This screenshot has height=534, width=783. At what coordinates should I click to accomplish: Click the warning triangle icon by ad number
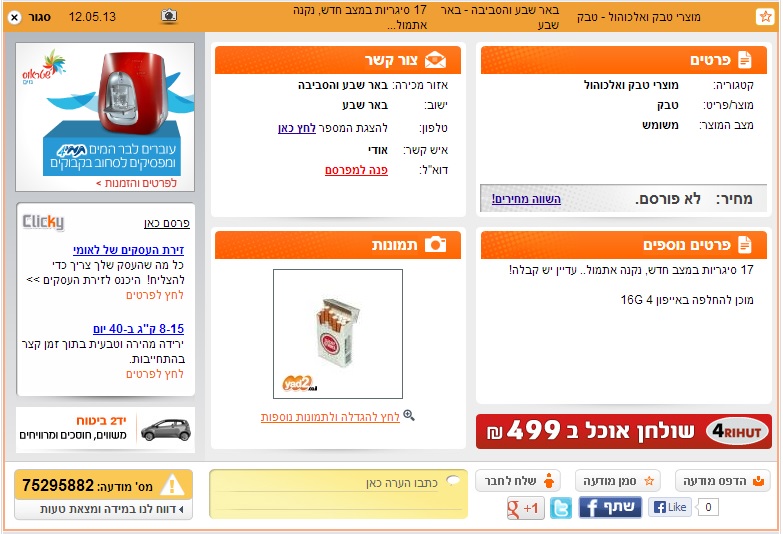[x=172, y=485]
